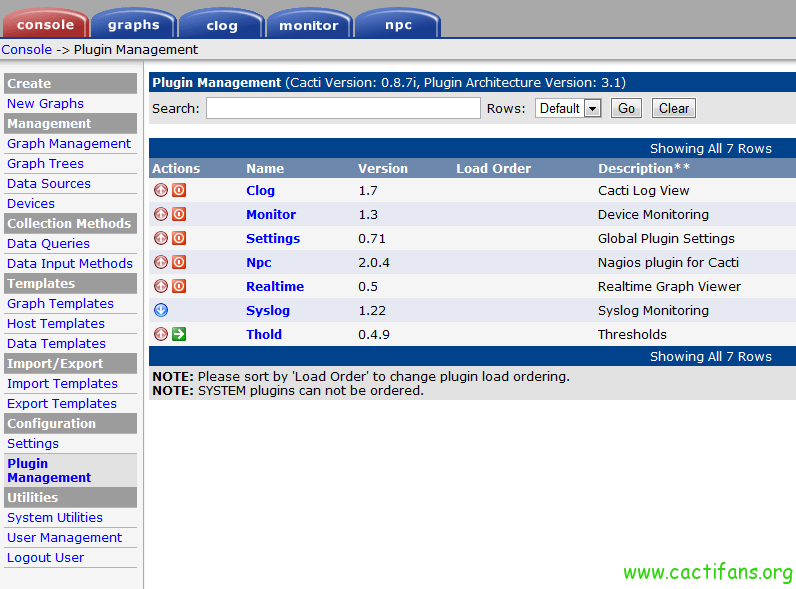Navigate to Devices
This screenshot has width=796, height=589.
click(30, 204)
